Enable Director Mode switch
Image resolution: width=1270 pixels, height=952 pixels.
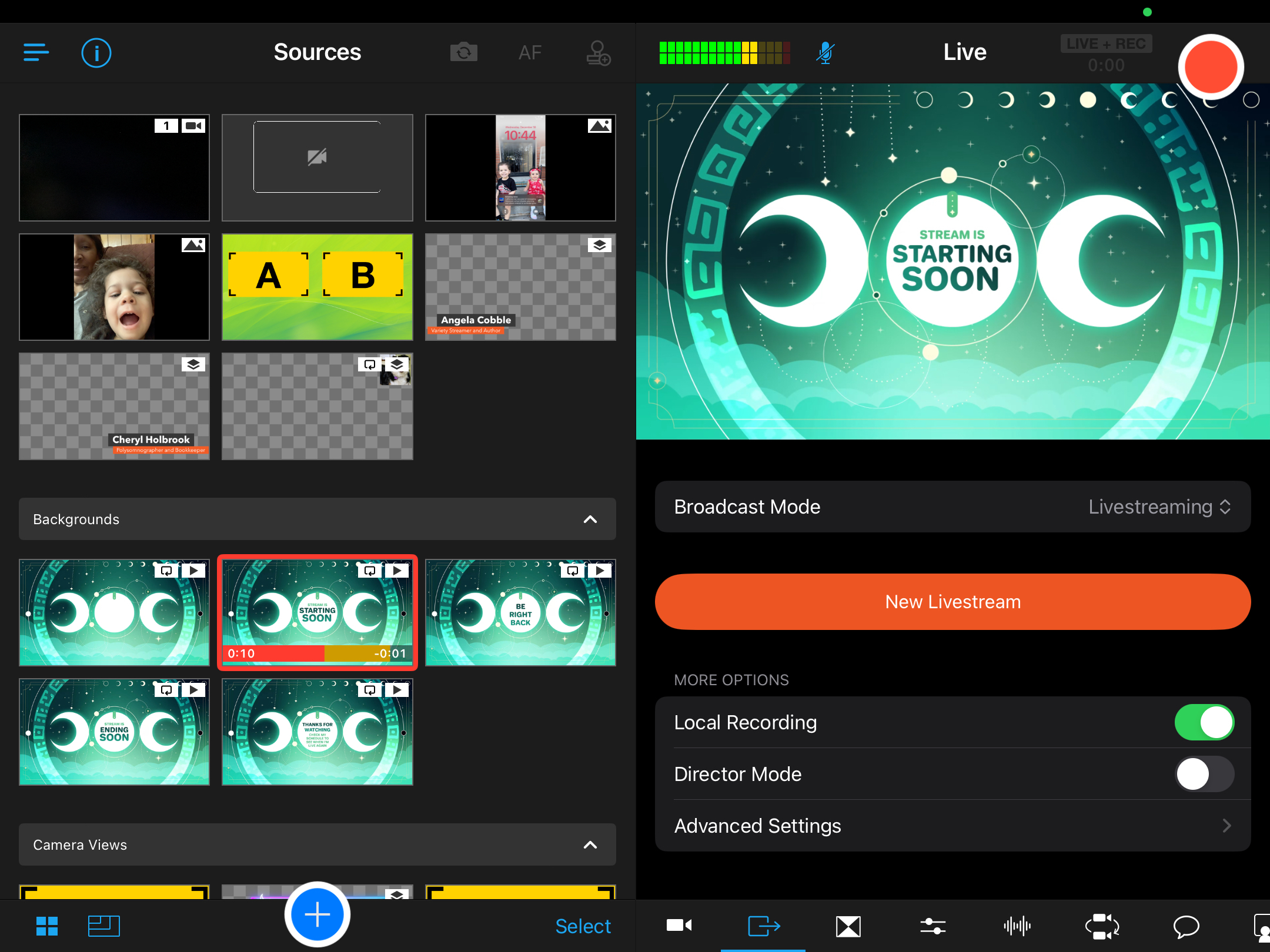1204,774
